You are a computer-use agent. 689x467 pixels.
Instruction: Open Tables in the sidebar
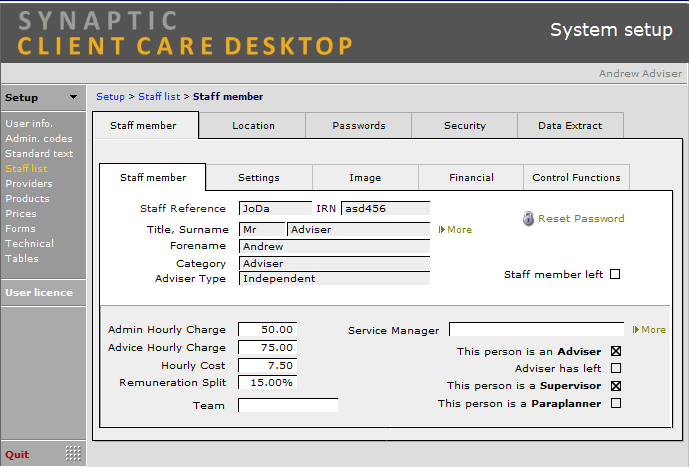pos(22,258)
